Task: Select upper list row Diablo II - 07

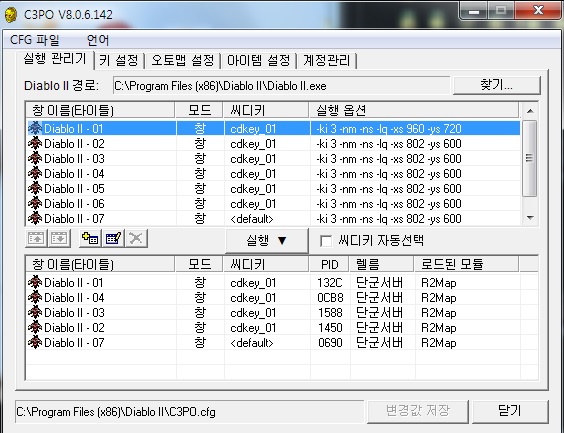Action: 273,219
